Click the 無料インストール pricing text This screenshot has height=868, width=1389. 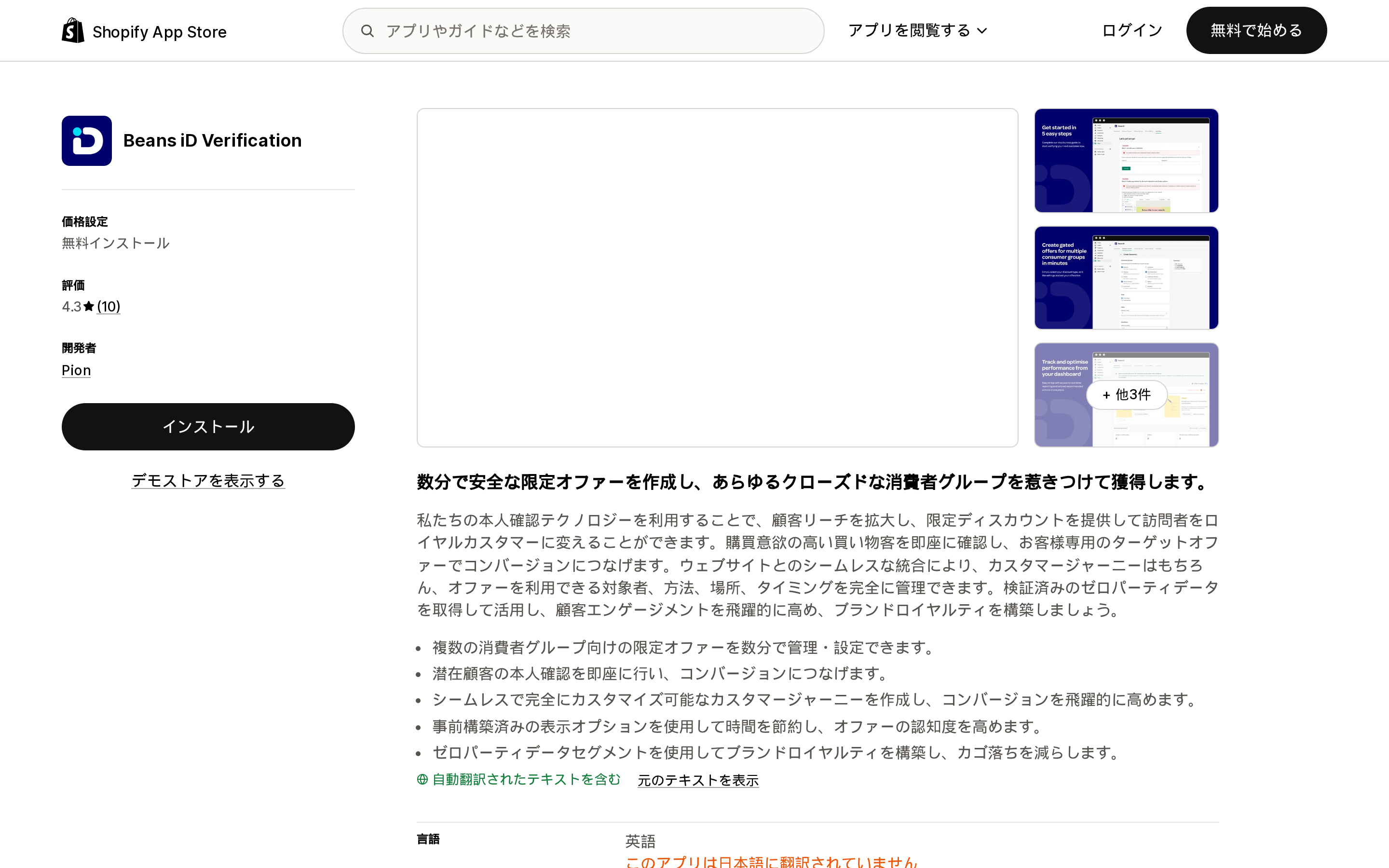tap(115, 244)
